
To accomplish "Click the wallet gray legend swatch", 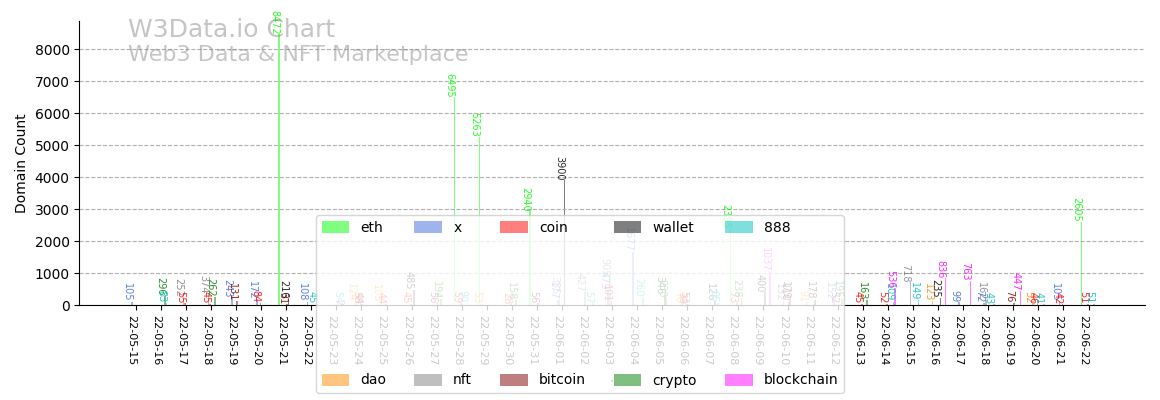I will [x=627, y=228].
